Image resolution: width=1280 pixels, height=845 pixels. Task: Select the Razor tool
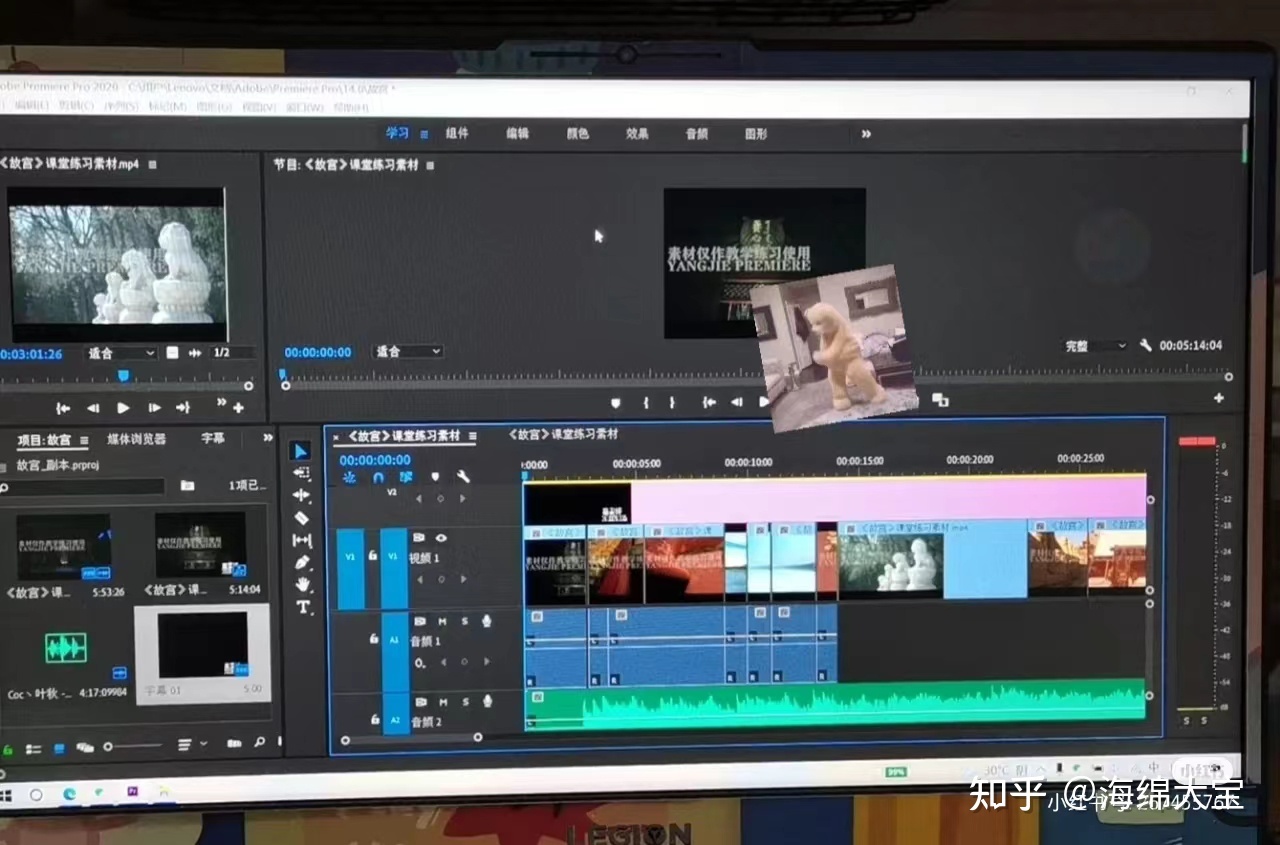tap(302, 517)
